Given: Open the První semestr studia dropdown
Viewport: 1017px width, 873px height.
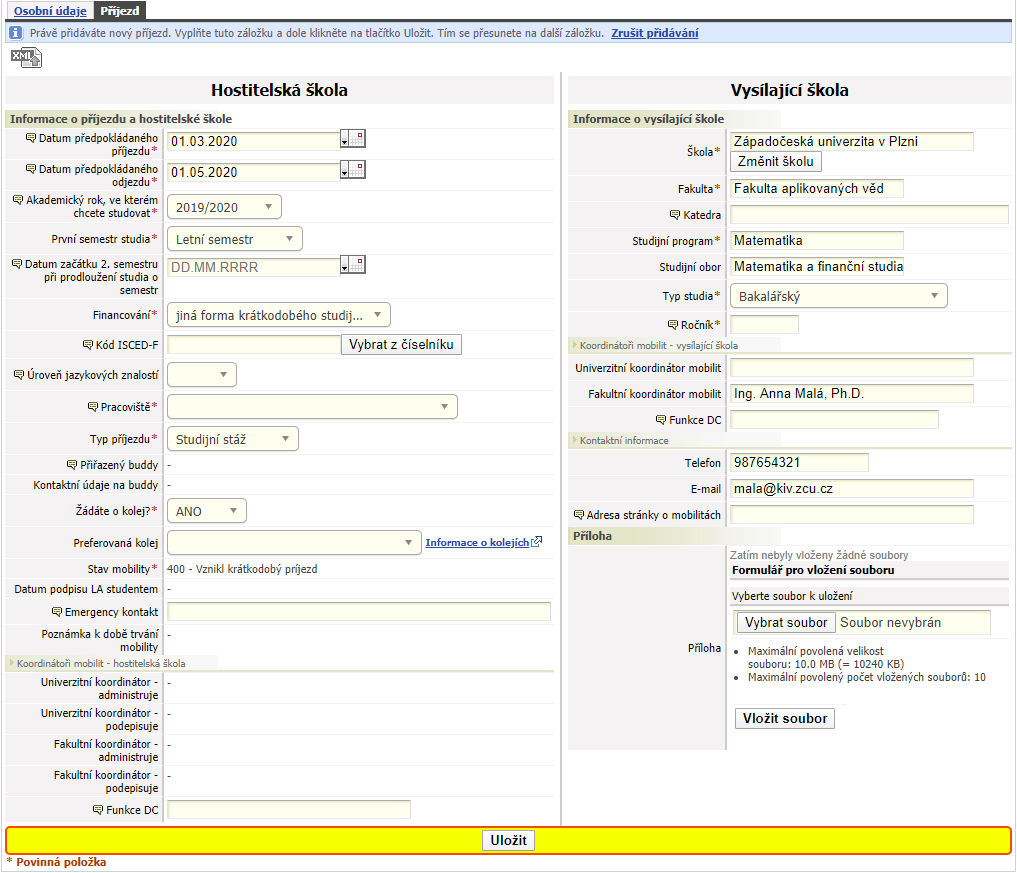Looking at the screenshot, I should (x=235, y=239).
